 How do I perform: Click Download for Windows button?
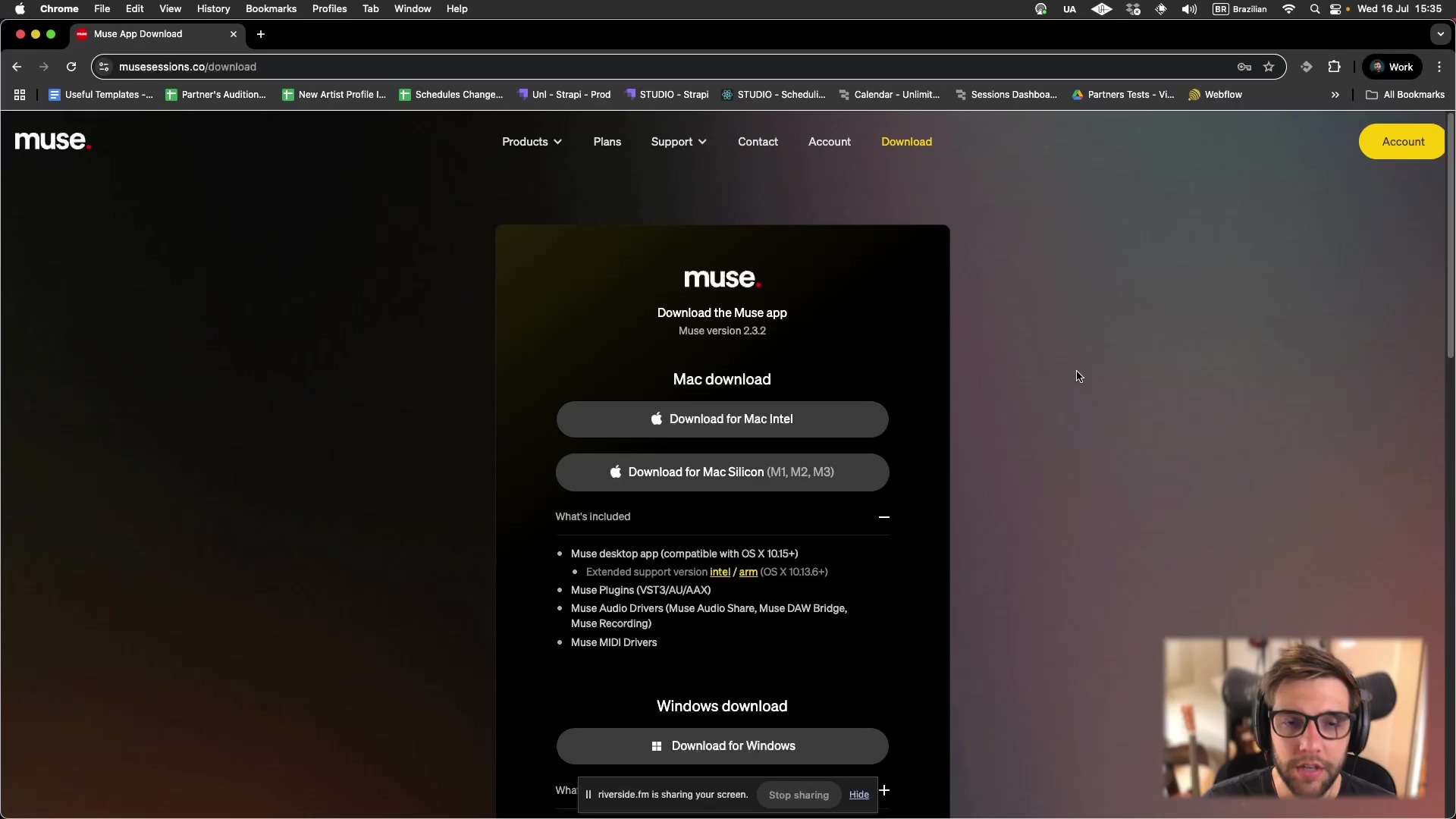click(722, 746)
